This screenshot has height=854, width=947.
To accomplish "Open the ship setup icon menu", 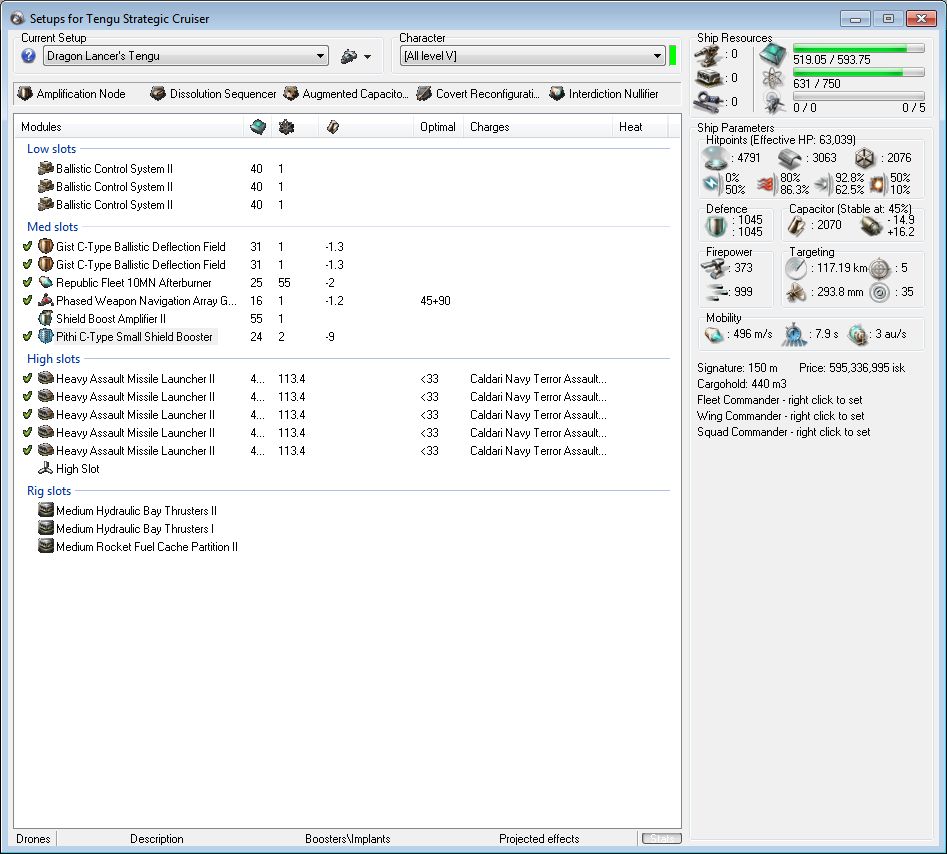I will pos(356,57).
